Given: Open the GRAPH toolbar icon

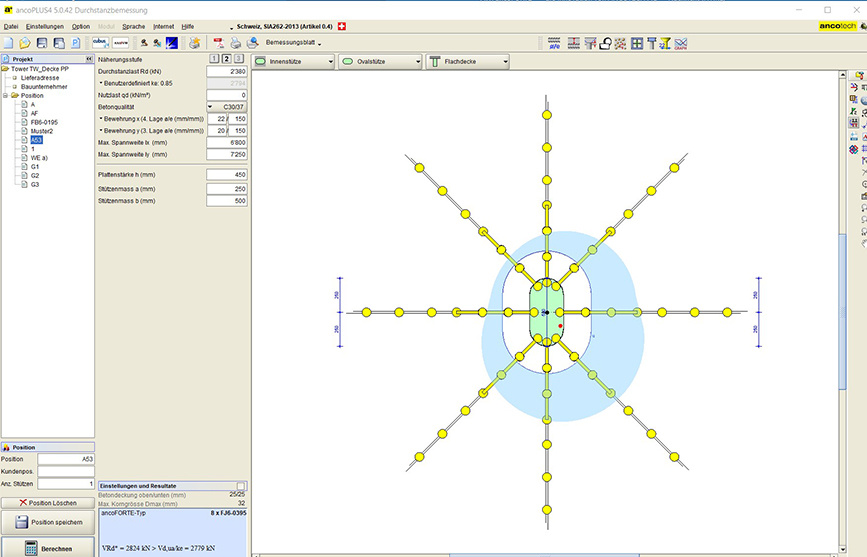Looking at the screenshot, I should click(x=681, y=43).
